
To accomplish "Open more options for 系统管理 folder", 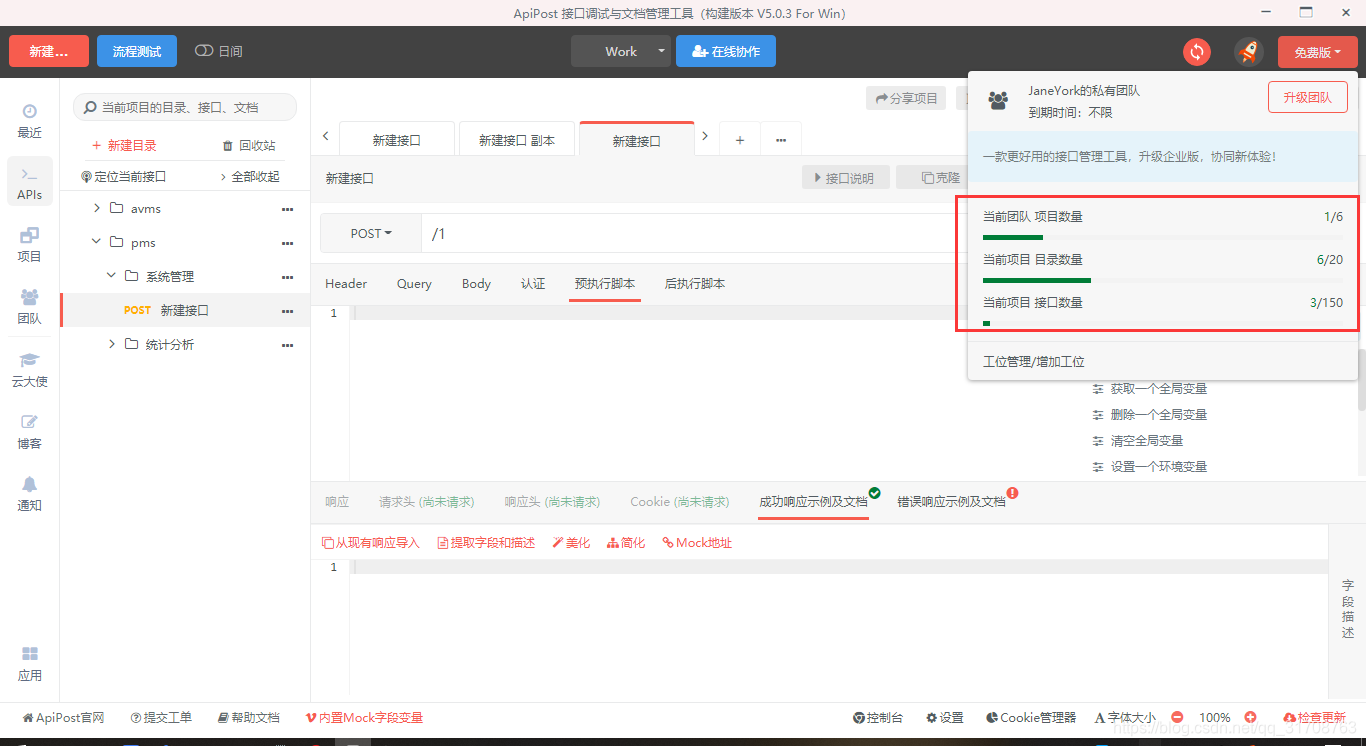I will point(287,277).
